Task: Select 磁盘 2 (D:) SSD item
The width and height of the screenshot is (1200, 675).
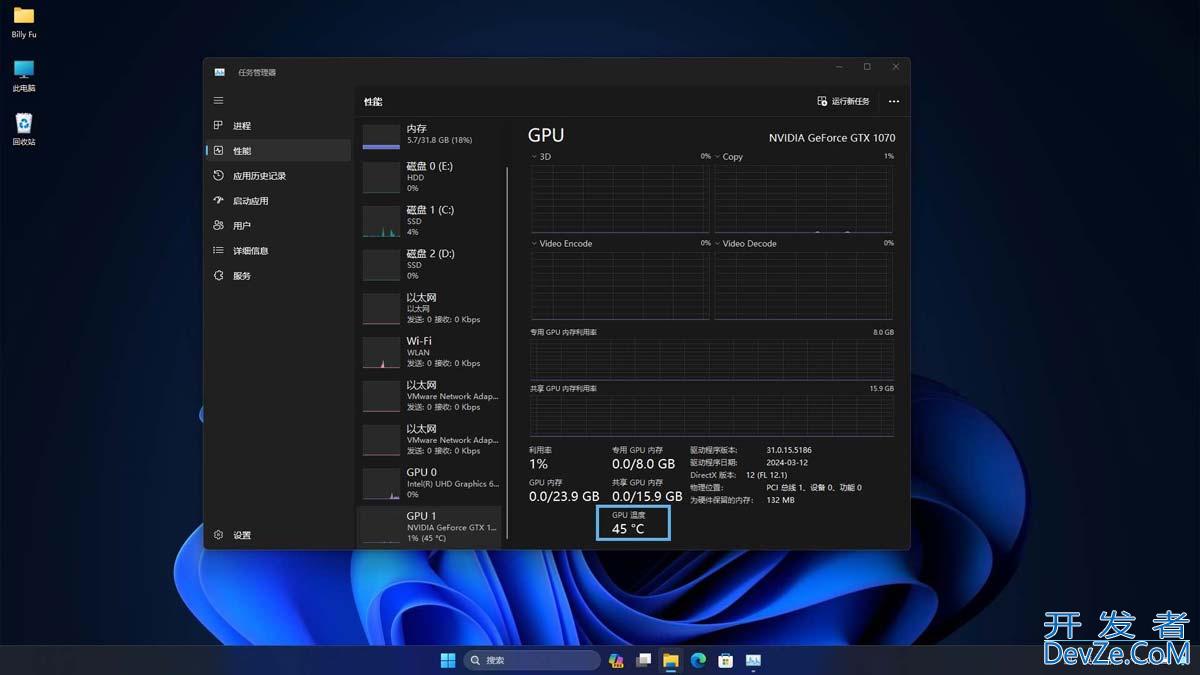Action: [430, 265]
